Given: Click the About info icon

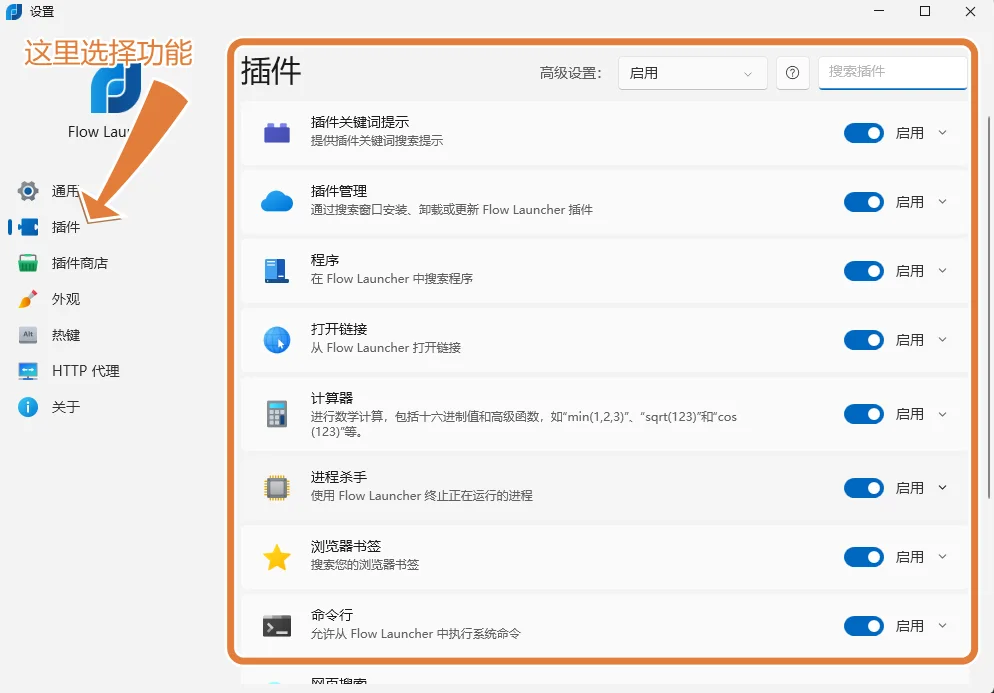Looking at the screenshot, I should (28, 407).
